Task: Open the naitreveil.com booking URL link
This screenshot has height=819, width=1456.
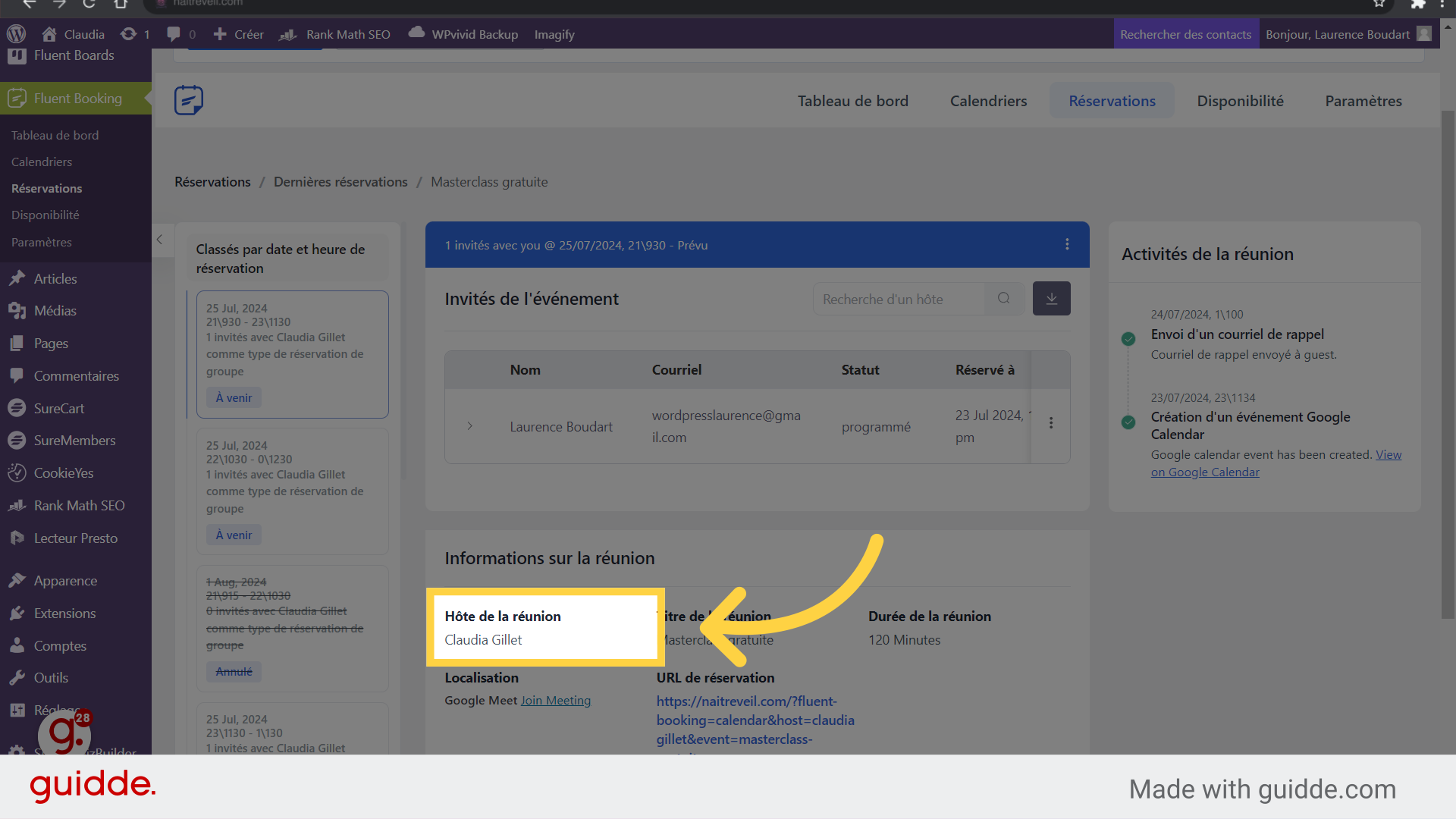Action: pos(755,720)
